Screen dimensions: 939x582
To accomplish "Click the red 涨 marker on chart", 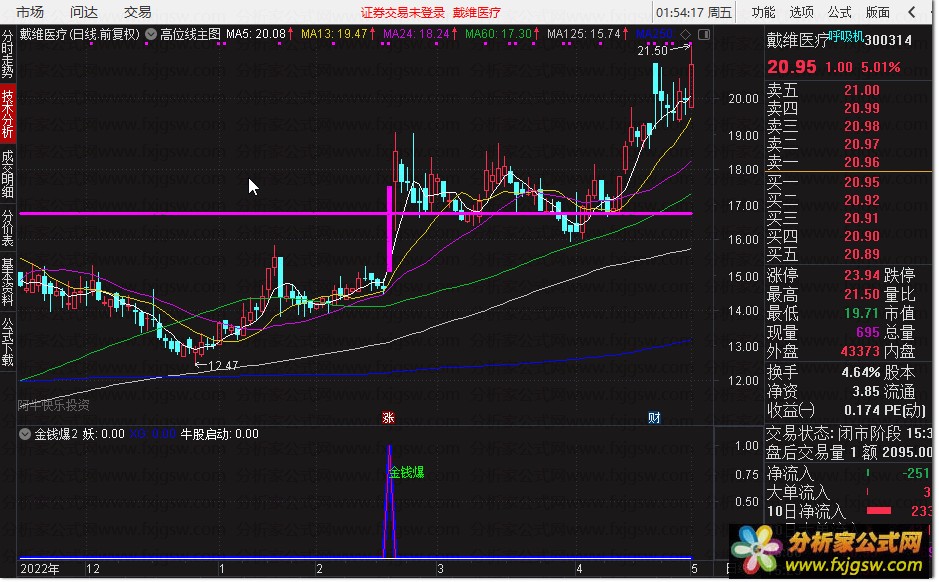I will 388,417.
